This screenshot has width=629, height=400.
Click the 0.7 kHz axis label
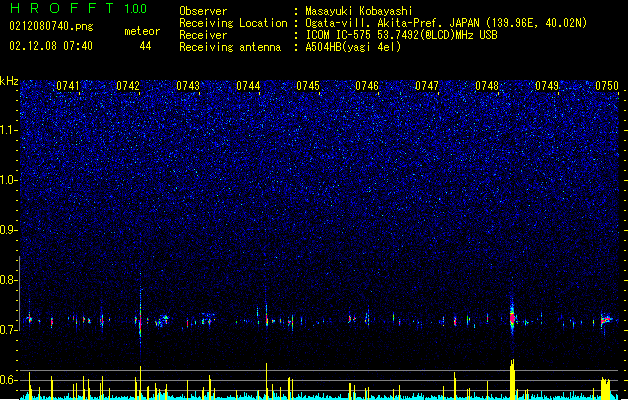9,330
